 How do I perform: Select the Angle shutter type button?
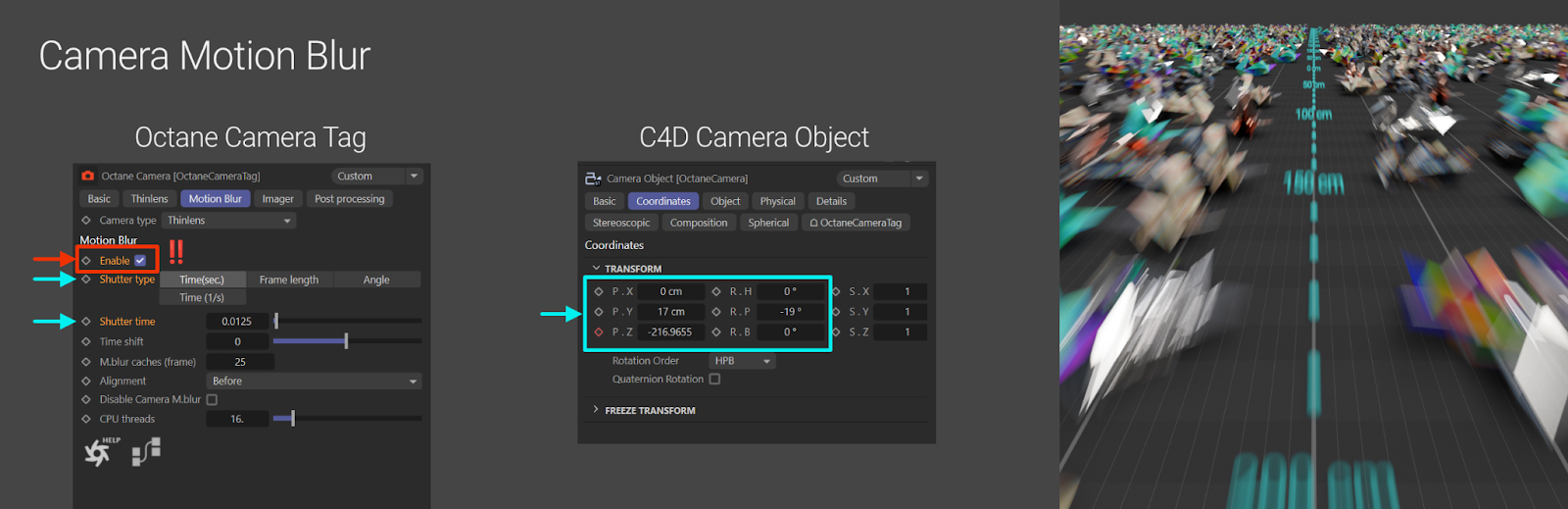pyautogui.click(x=376, y=280)
